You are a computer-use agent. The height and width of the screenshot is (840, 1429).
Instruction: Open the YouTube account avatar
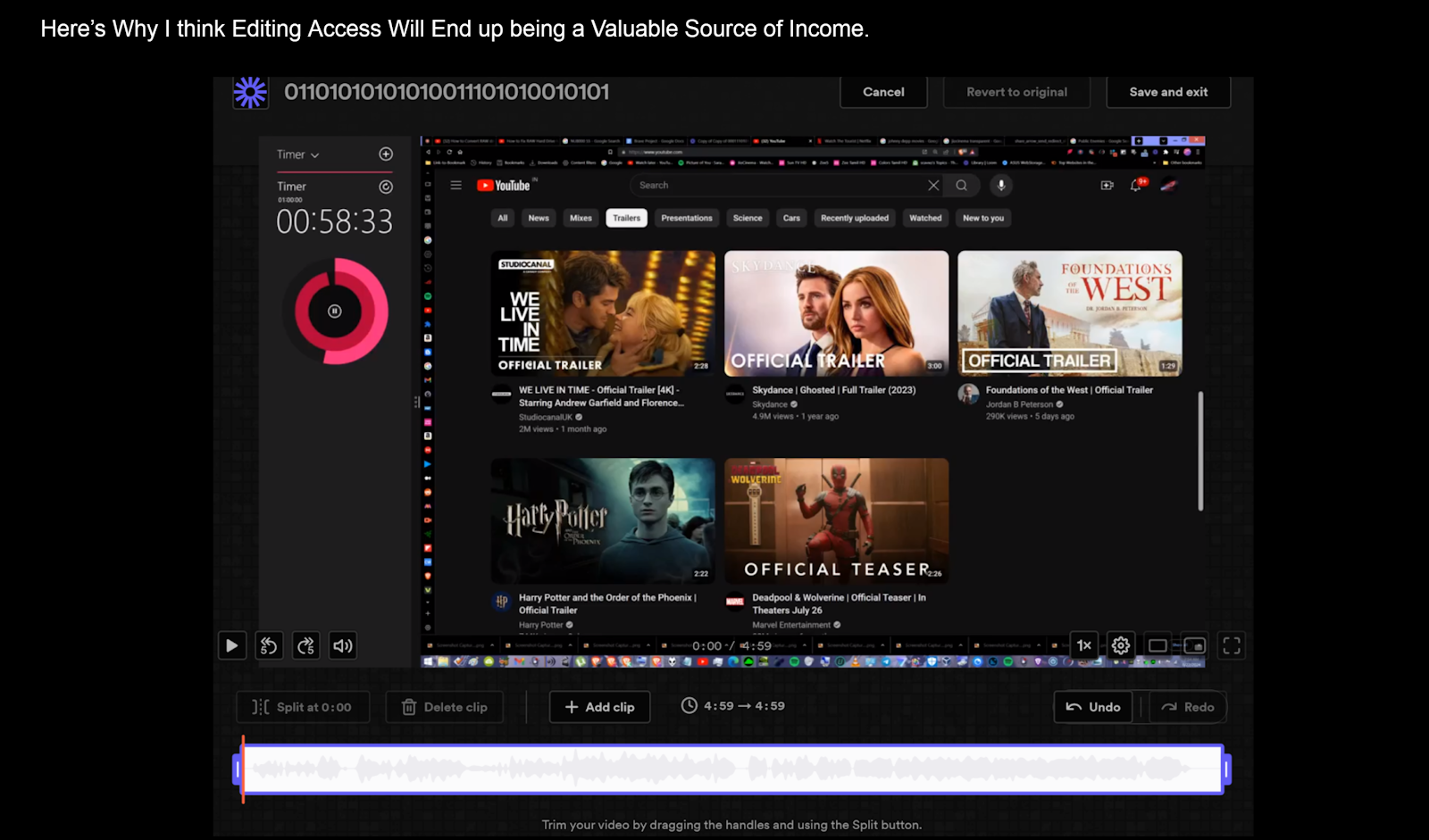click(1168, 186)
